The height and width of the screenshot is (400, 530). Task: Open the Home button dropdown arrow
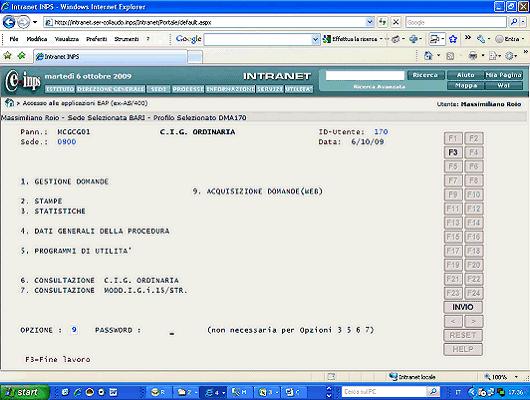(438, 56)
